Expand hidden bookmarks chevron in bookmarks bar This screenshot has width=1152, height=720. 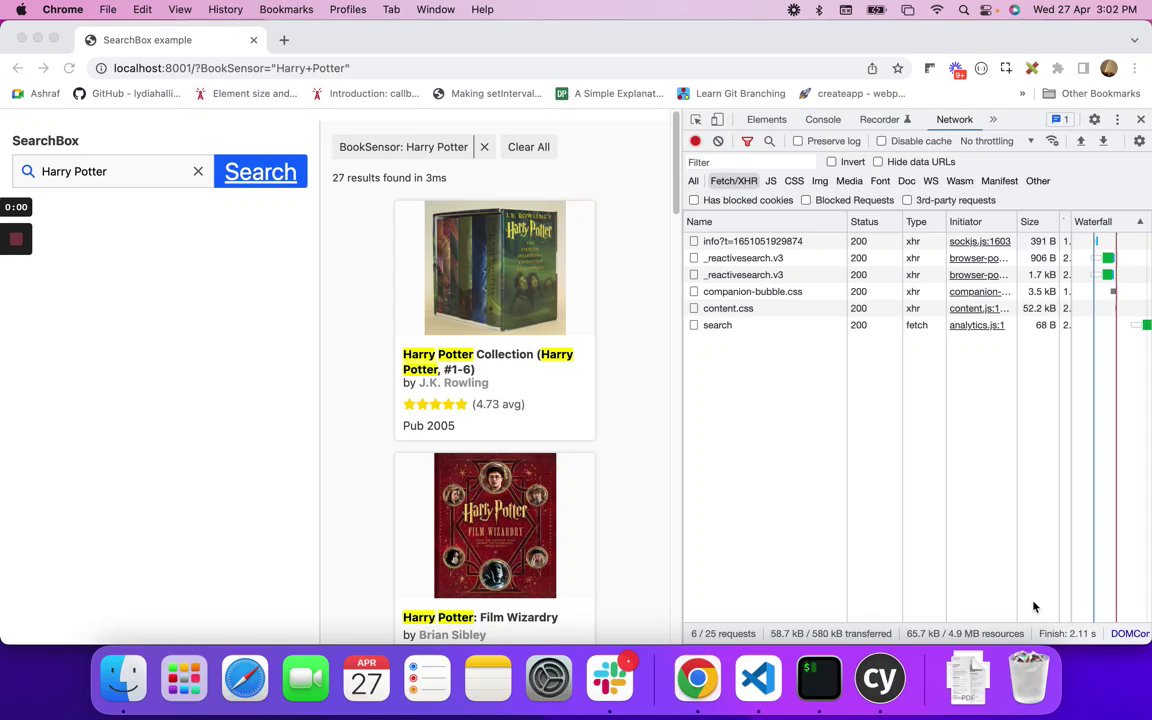pyautogui.click(x=1022, y=94)
